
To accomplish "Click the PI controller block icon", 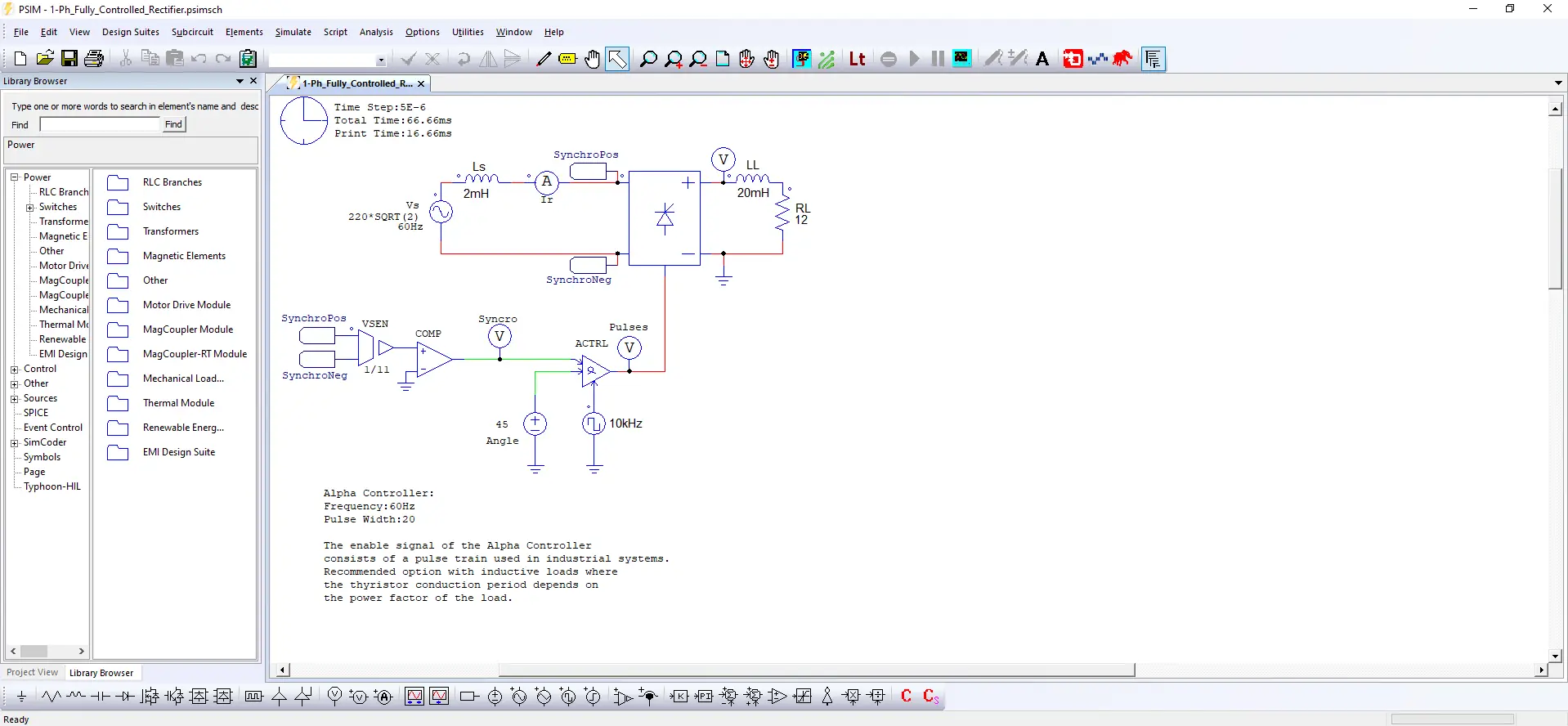I will (x=704, y=697).
